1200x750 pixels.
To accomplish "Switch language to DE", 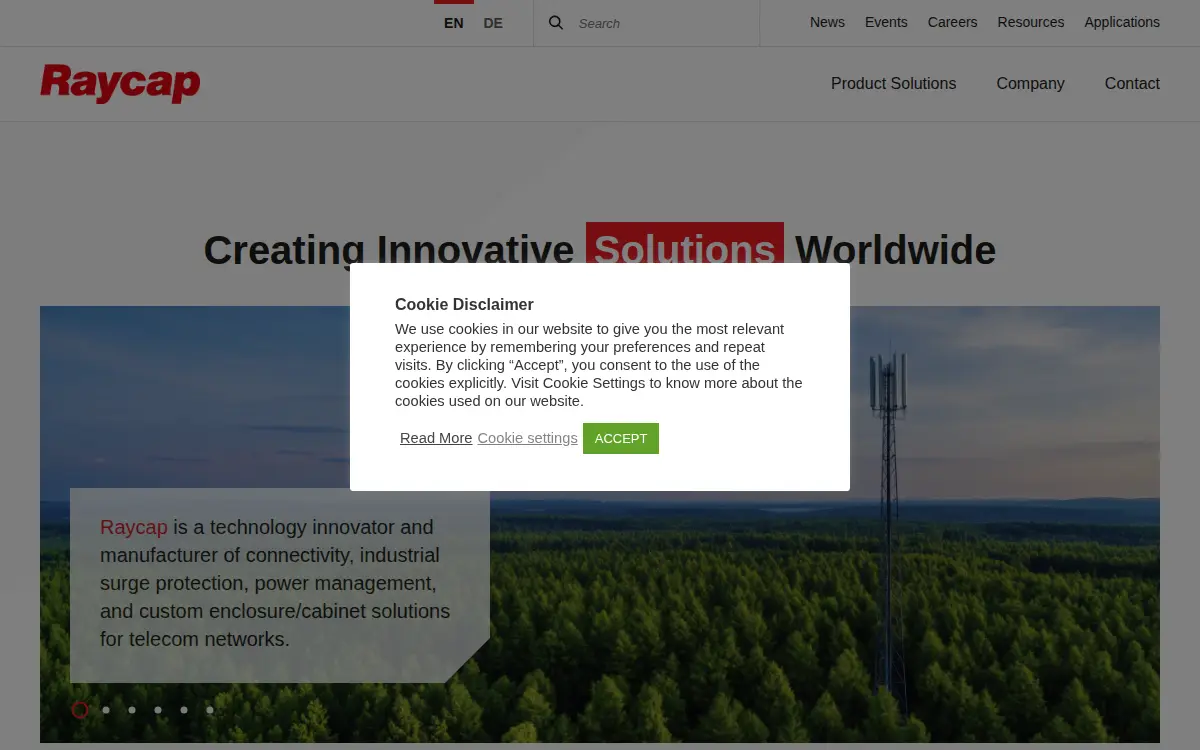I will 493,23.
